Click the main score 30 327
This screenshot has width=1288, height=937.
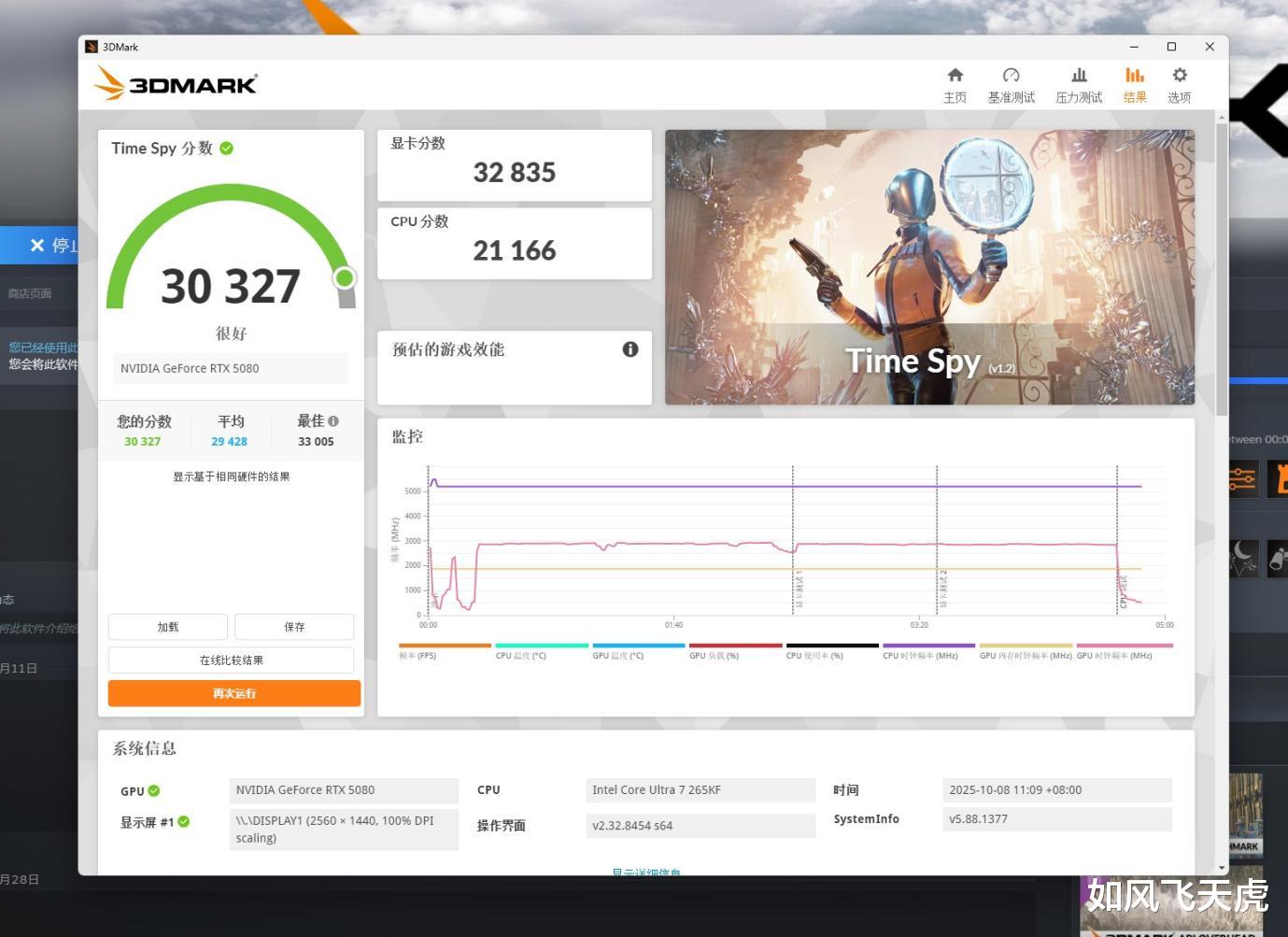pyautogui.click(x=231, y=286)
